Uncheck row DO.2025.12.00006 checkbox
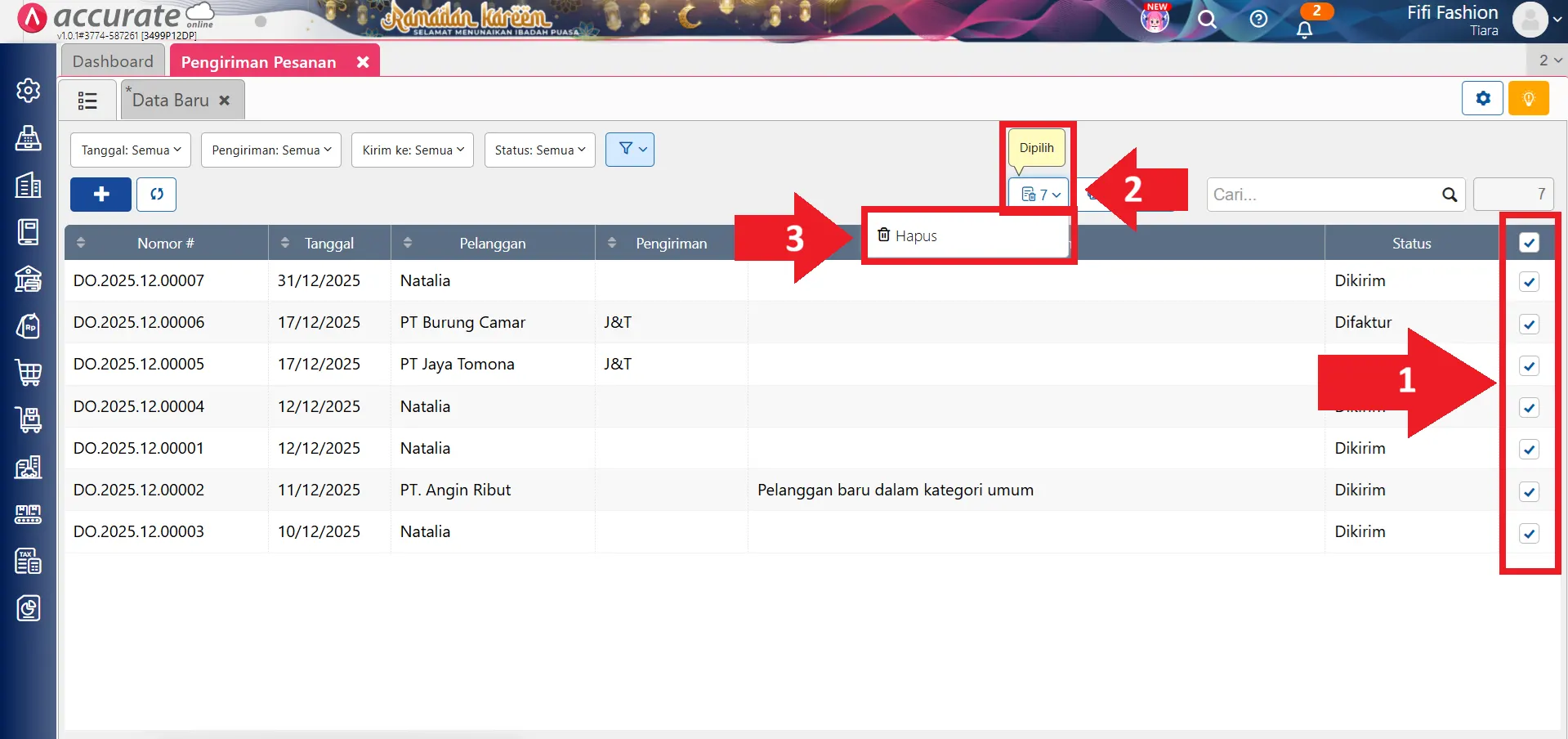1568x739 pixels. click(1529, 324)
